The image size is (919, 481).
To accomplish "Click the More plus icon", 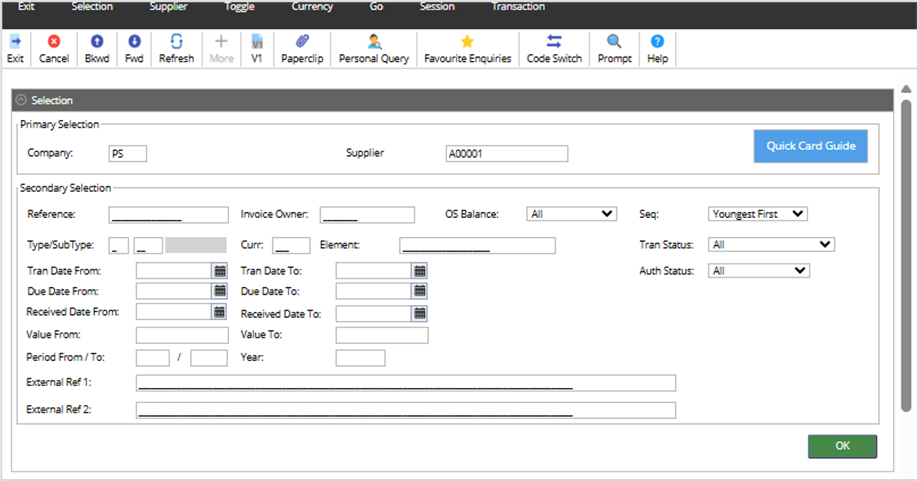I will pyautogui.click(x=221, y=42).
